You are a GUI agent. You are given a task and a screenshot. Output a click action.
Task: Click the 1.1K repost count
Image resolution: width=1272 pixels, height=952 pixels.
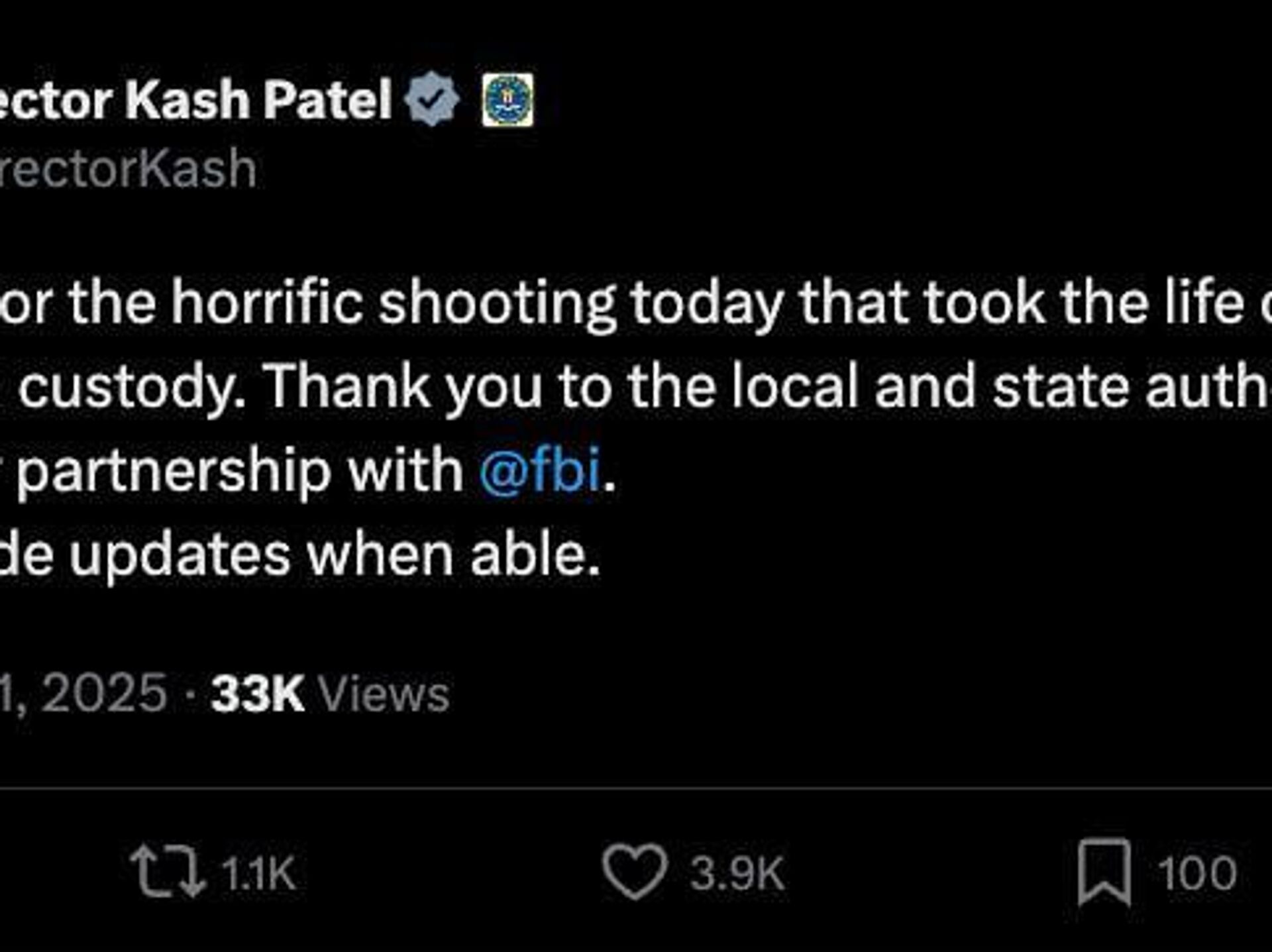click(258, 873)
